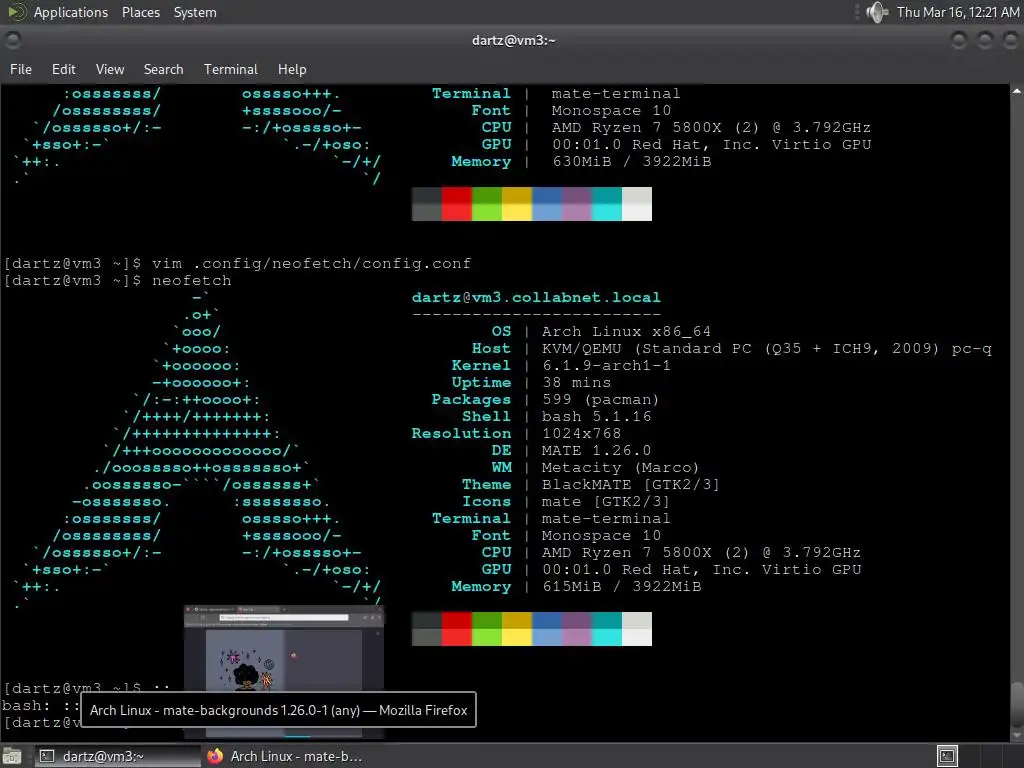Screen dimensions: 1024x768
Task: Open the volume control speaker icon
Action: click(x=877, y=12)
